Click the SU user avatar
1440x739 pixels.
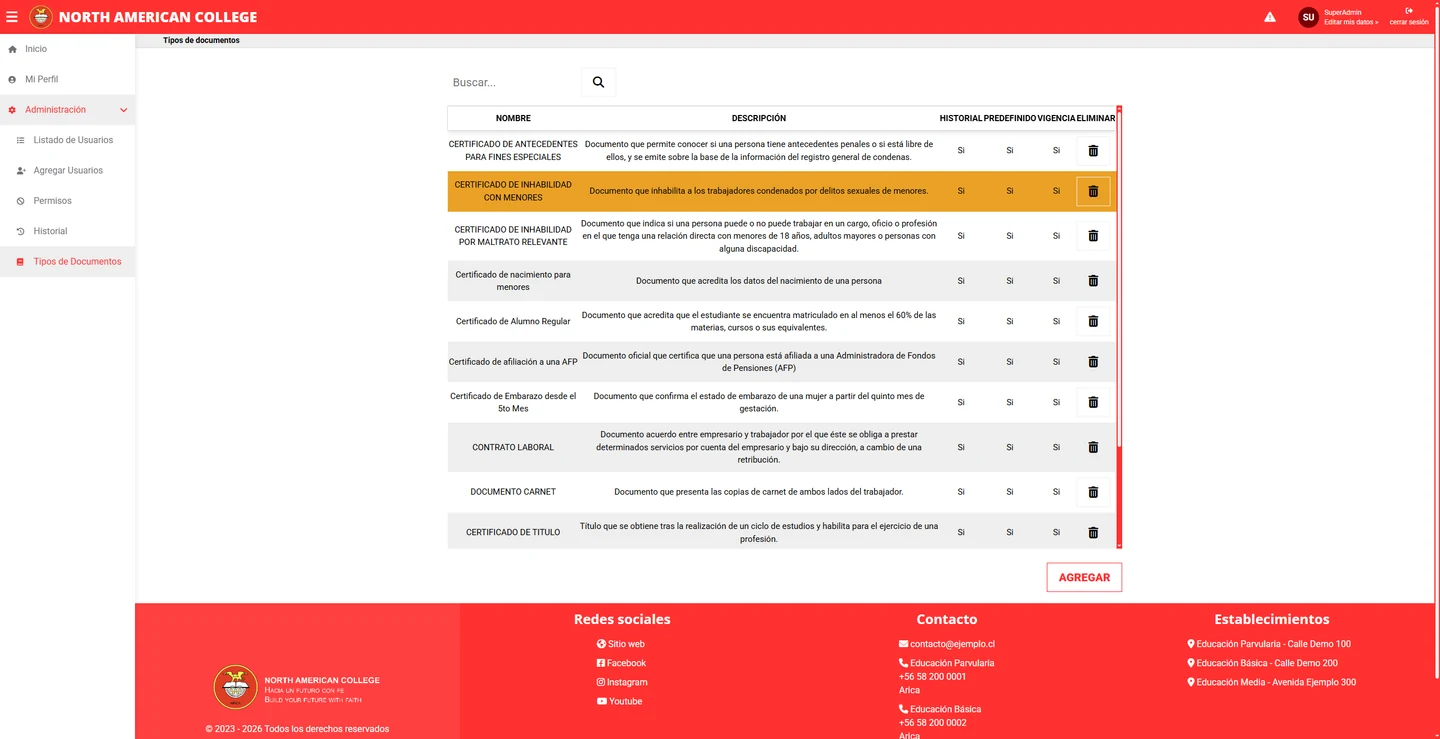(x=1308, y=17)
